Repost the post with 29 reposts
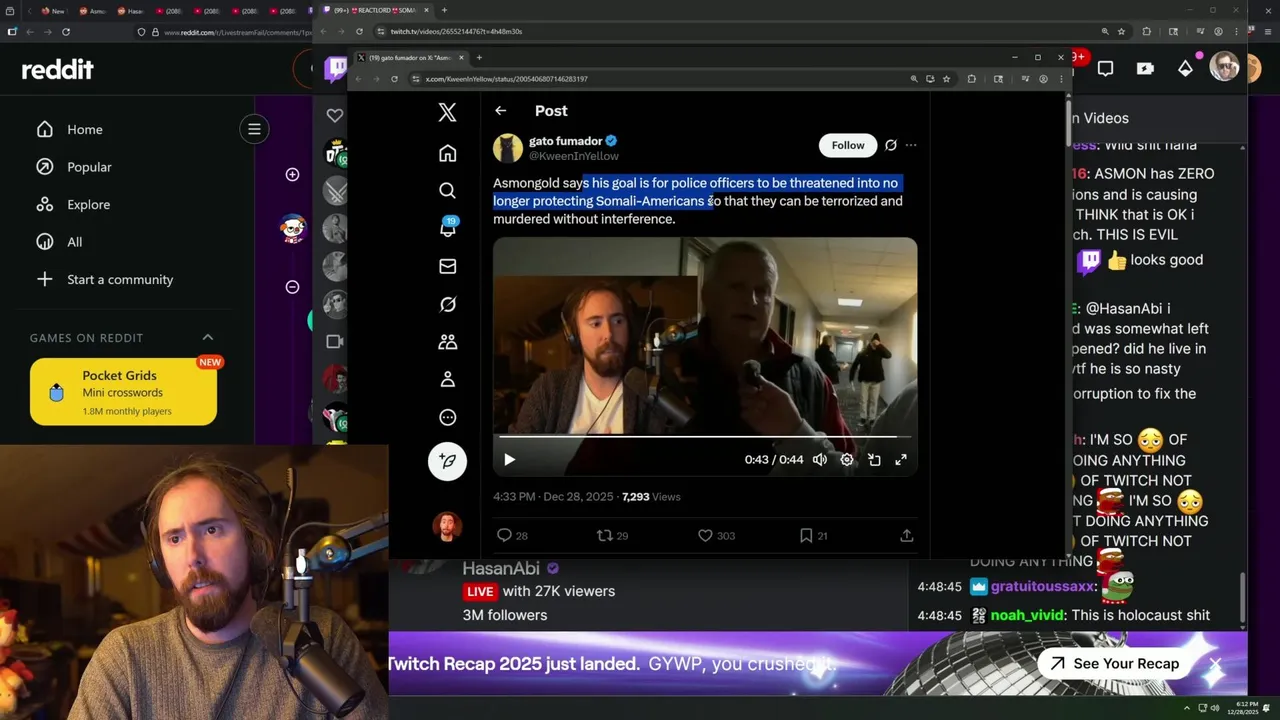This screenshot has width=1280, height=720. 612,536
